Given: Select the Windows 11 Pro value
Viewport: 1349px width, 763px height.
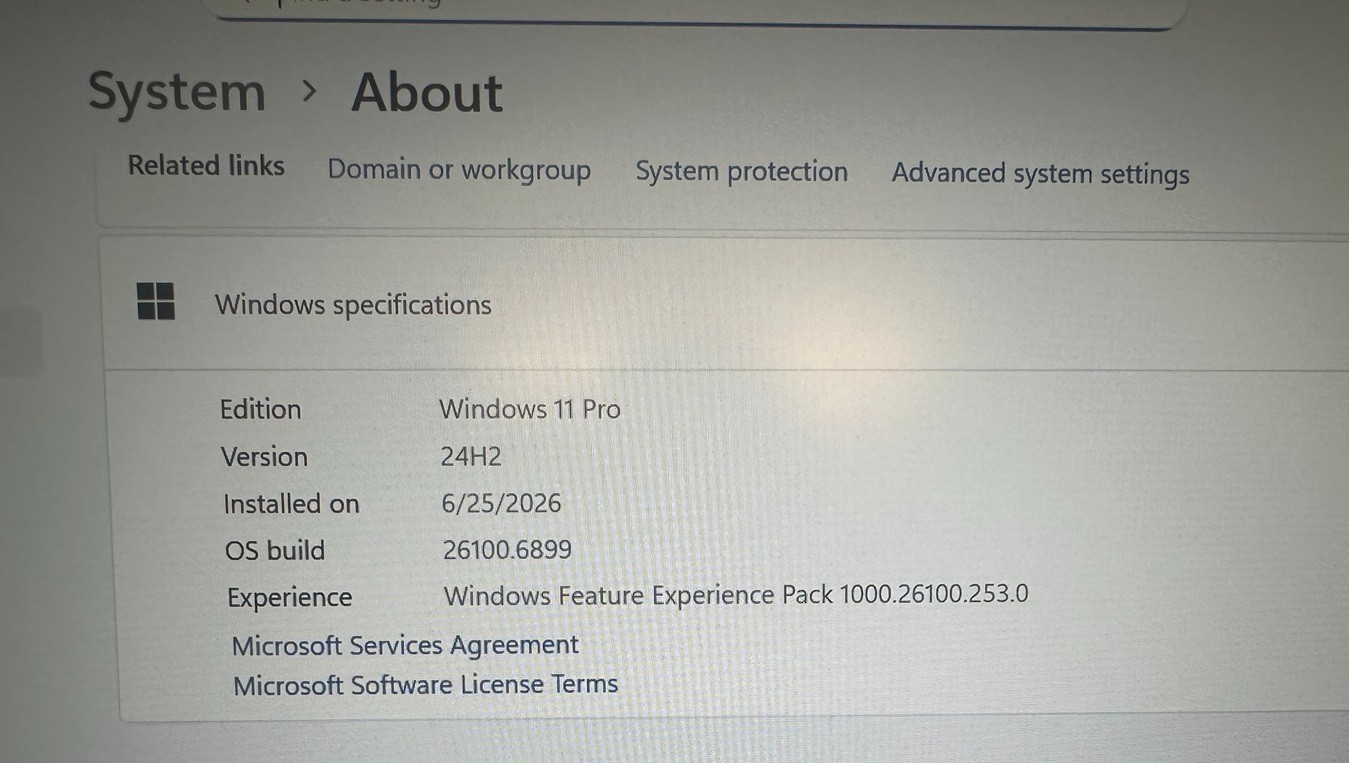Looking at the screenshot, I should 530,409.
